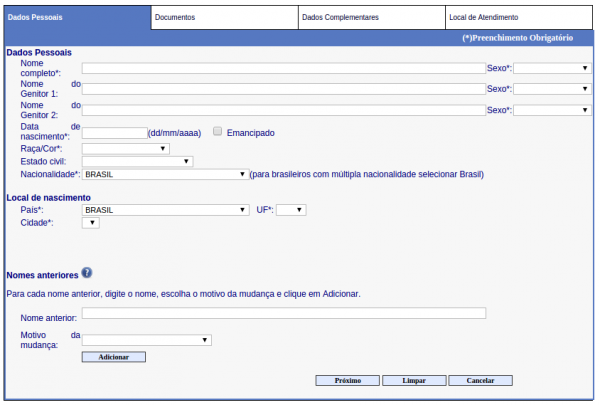Tick the Emancipado checkbox
This screenshot has width=600, height=405.
click(217, 132)
